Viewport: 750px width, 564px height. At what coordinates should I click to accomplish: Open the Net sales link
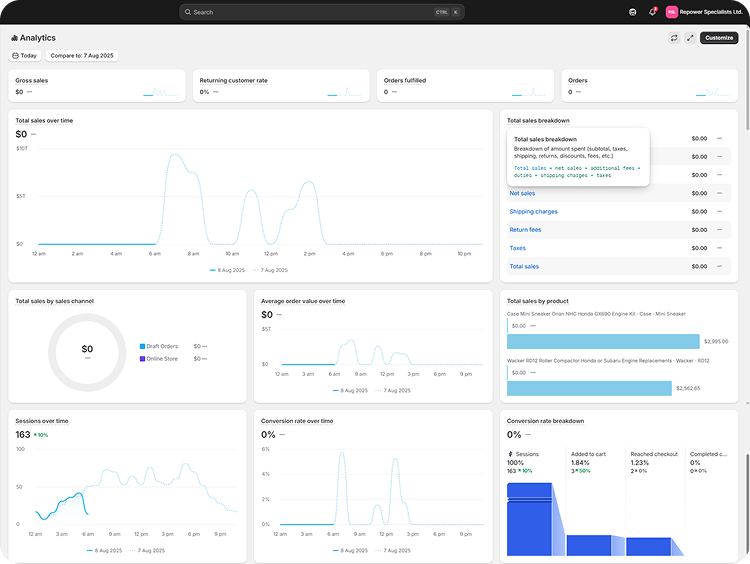pyautogui.click(x=522, y=193)
